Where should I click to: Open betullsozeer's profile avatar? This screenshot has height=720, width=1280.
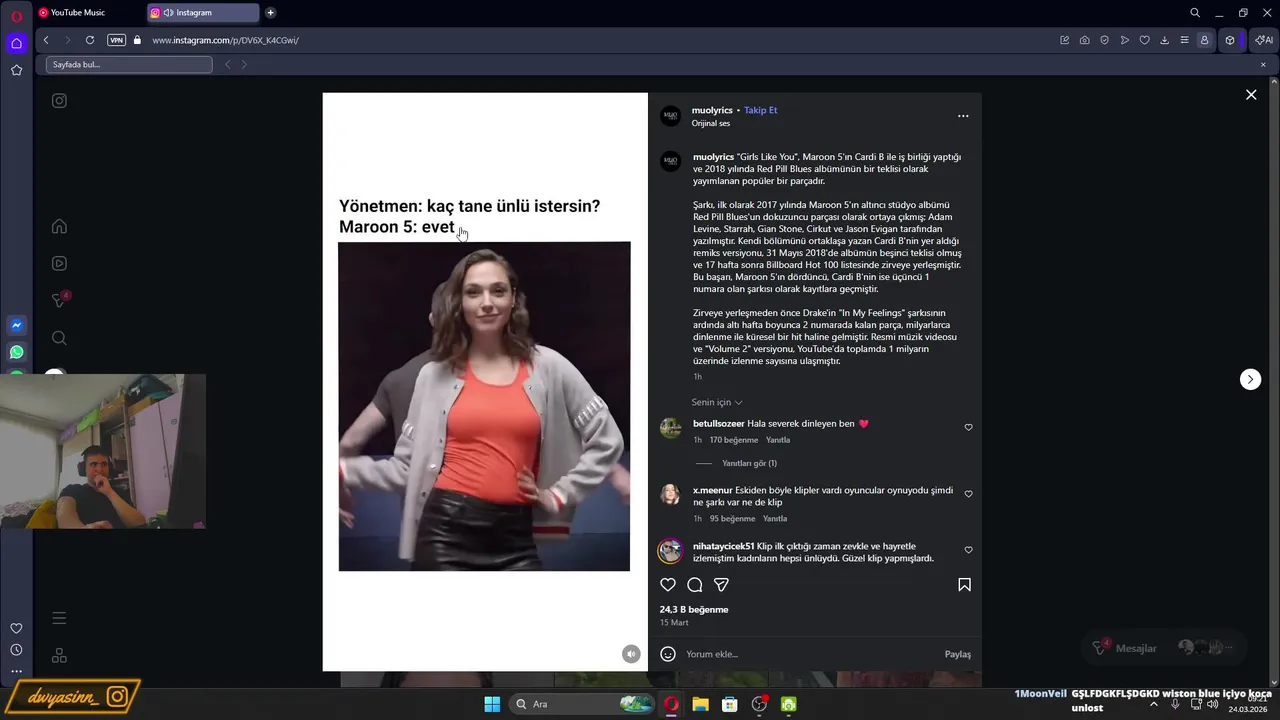pos(670,428)
